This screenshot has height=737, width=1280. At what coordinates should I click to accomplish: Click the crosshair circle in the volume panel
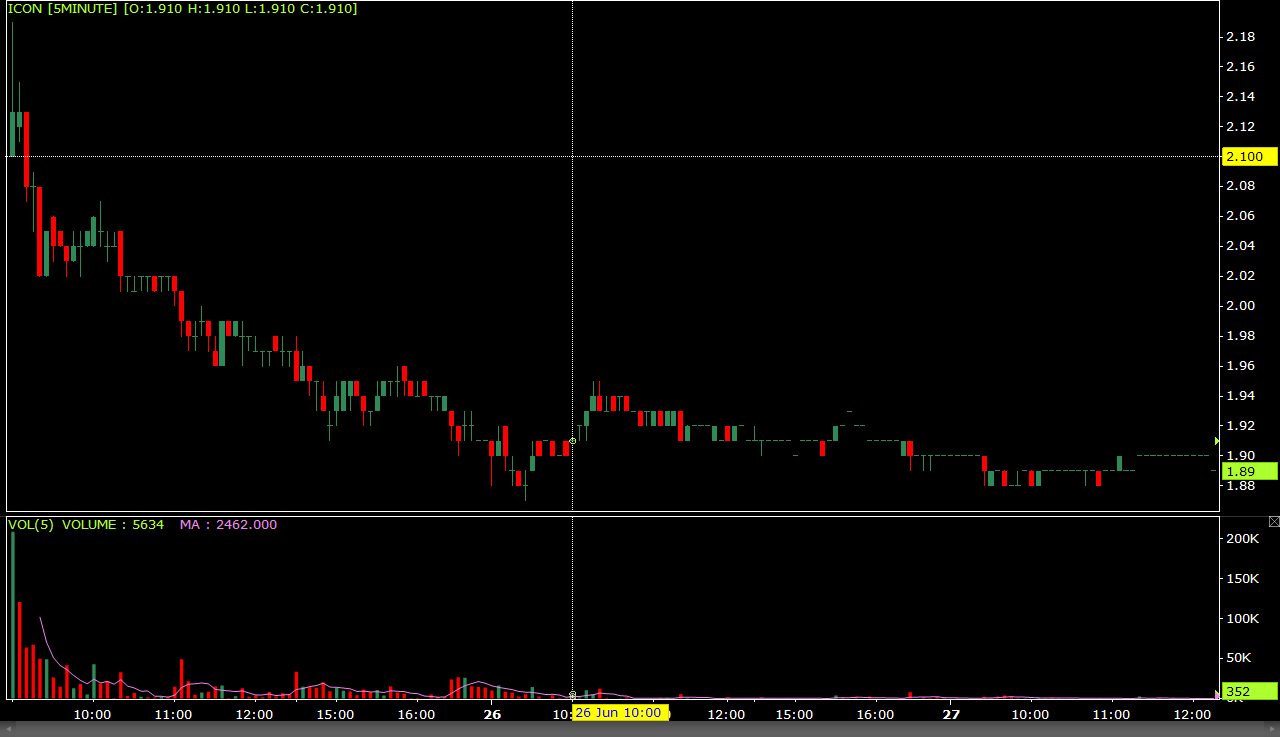(x=573, y=694)
